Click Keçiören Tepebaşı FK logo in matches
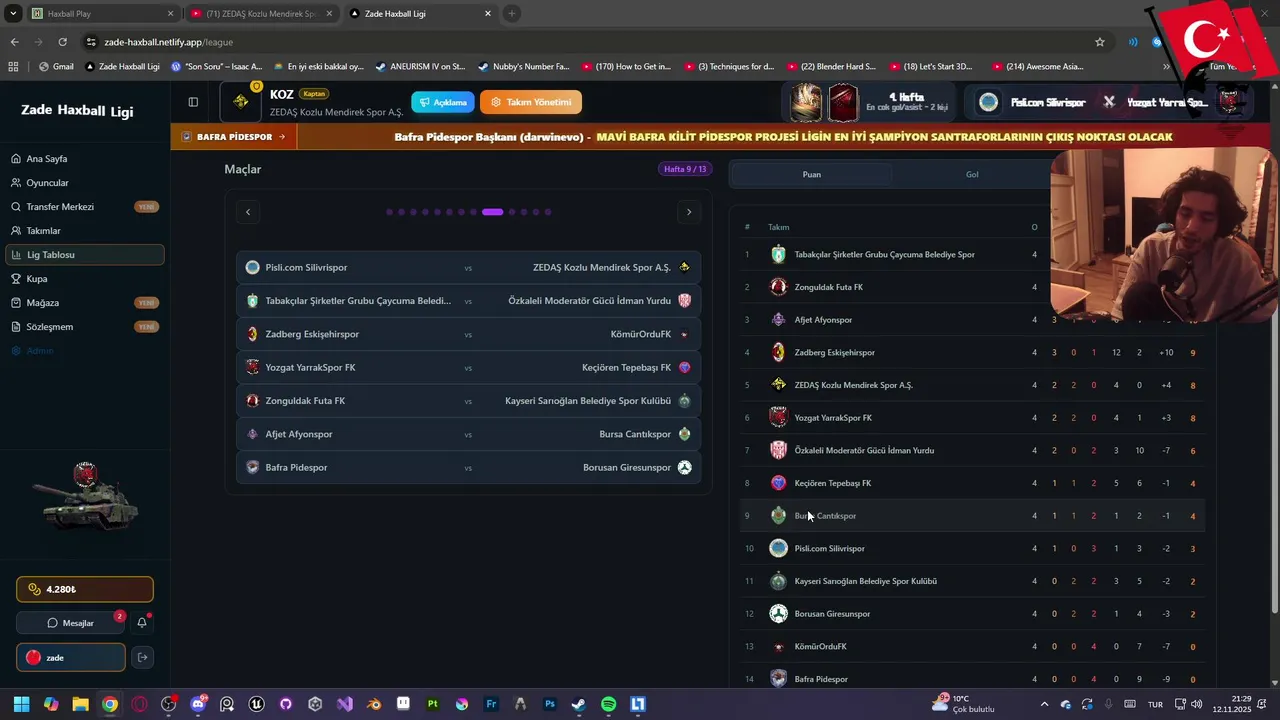 pos(684,367)
